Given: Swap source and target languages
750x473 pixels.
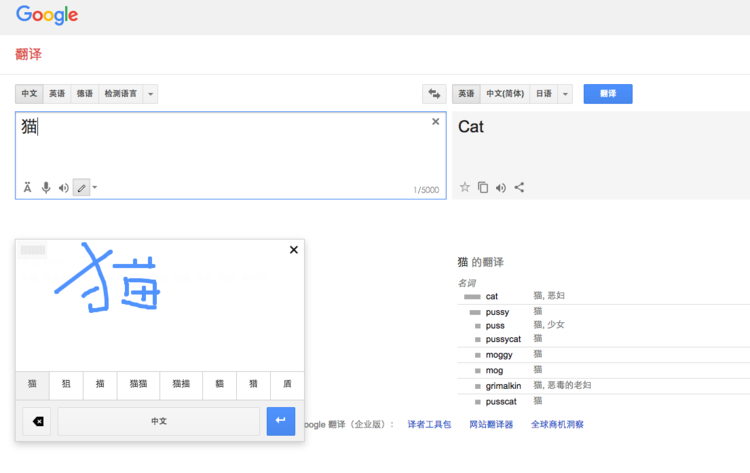Looking at the screenshot, I should (x=434, y=94).
